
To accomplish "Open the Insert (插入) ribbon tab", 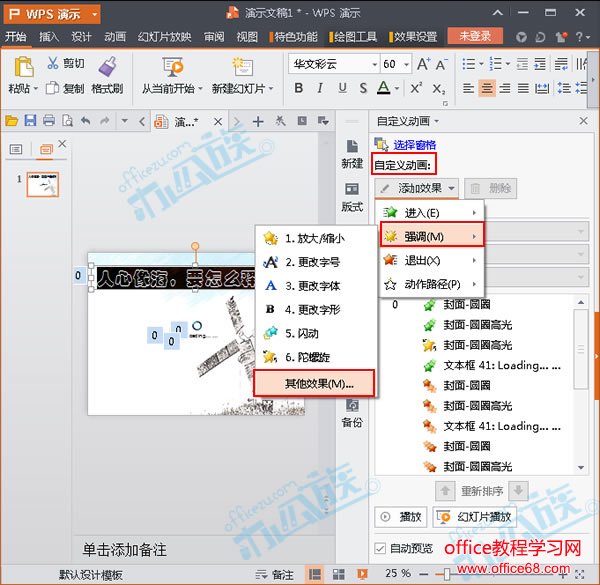I will point(49,37).
